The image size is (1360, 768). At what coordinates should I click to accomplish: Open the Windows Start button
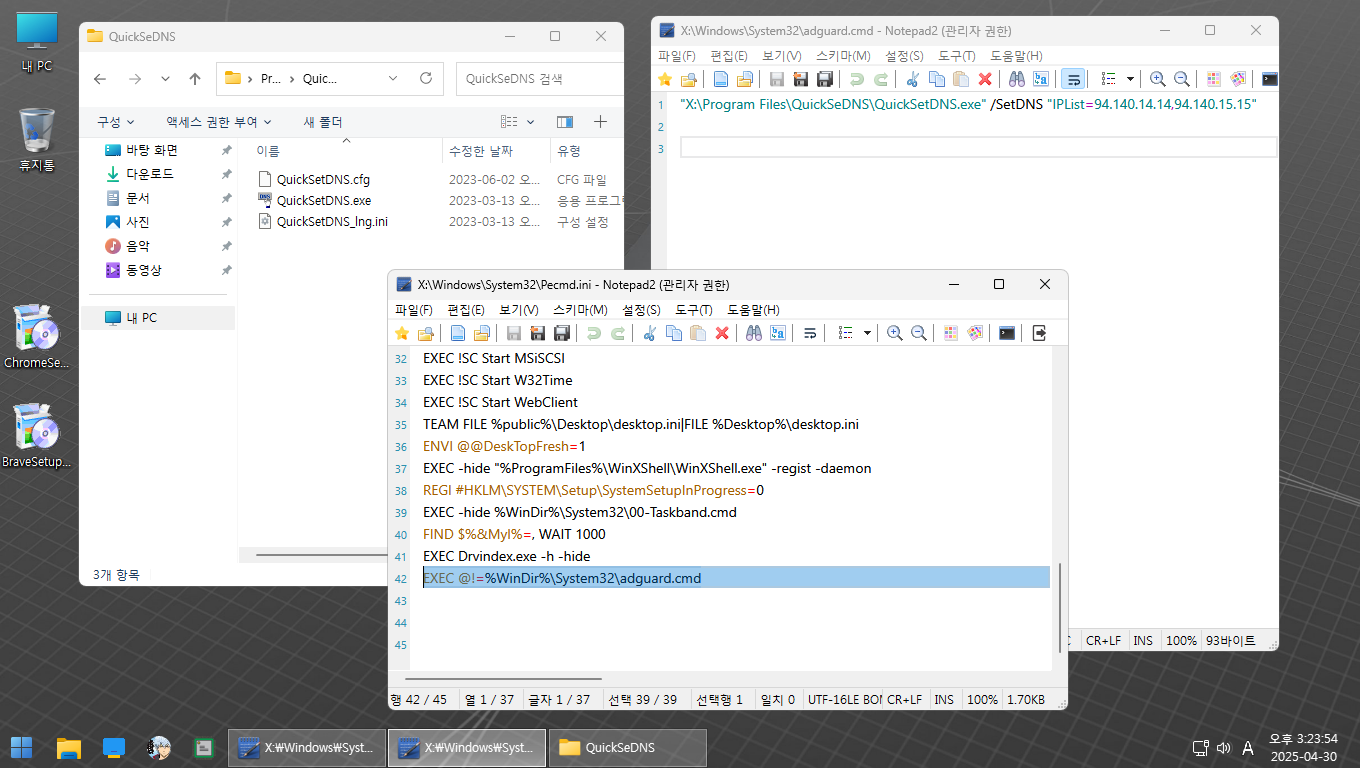click(x=21, y=747)
